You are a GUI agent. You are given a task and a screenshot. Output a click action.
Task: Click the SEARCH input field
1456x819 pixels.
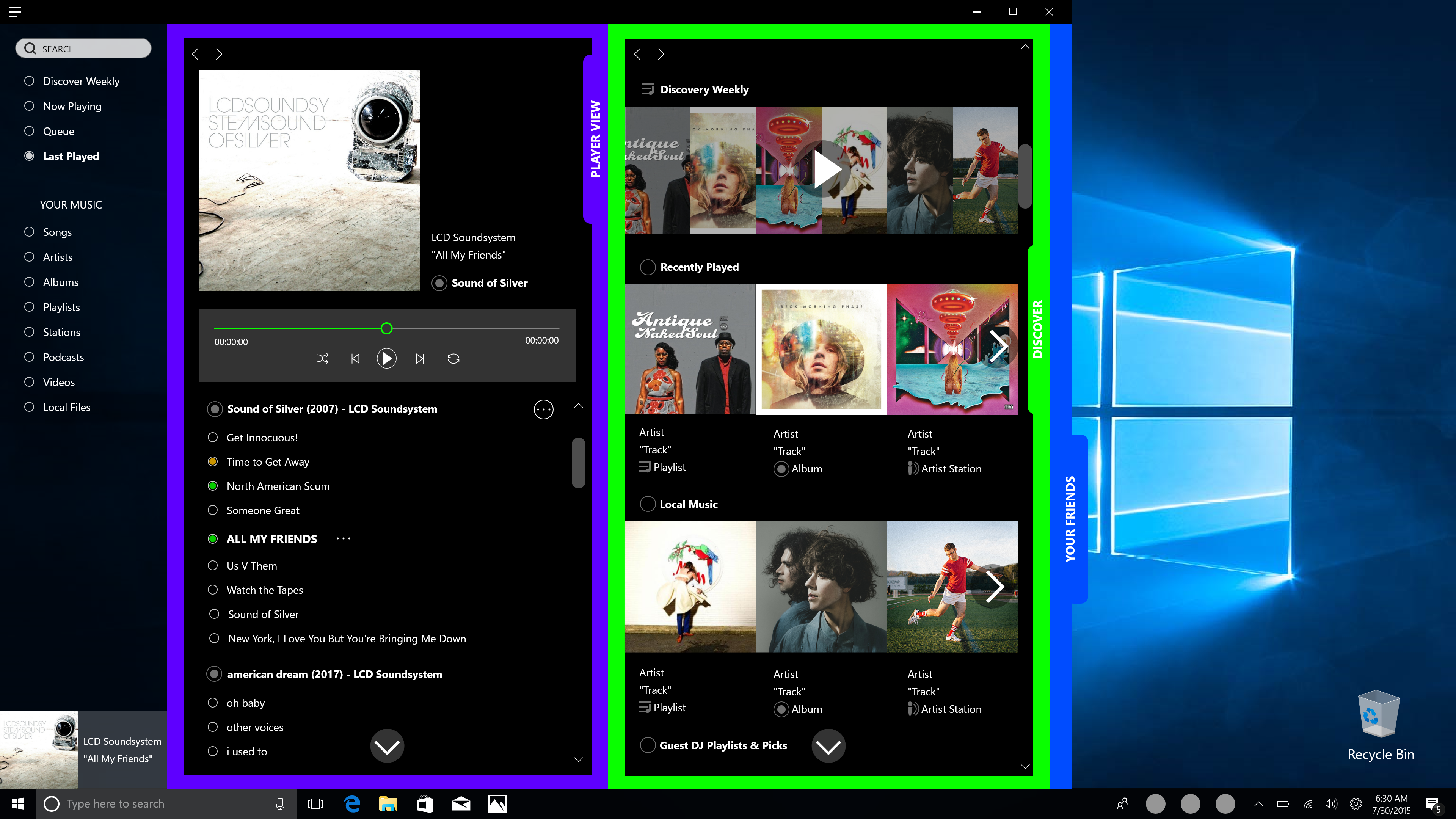tap(84, 49)
